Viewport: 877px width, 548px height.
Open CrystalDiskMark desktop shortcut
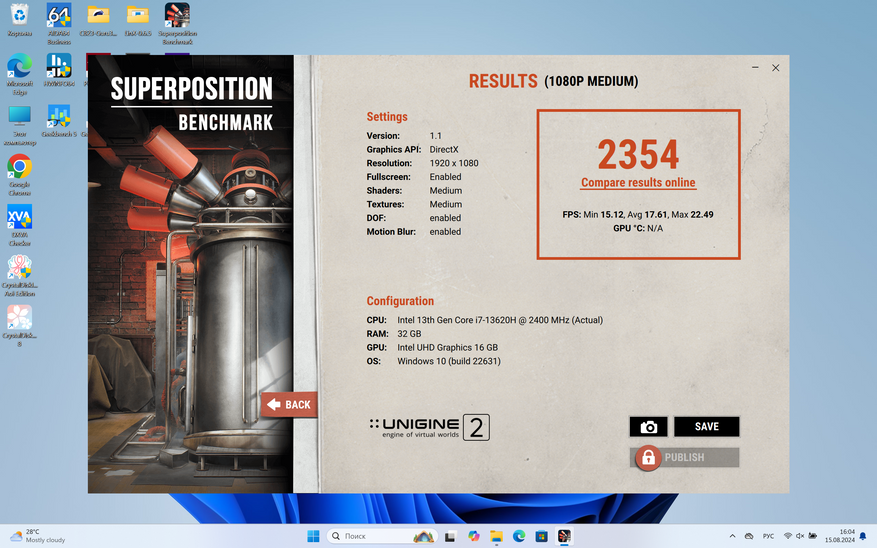[x=20, y=326]
